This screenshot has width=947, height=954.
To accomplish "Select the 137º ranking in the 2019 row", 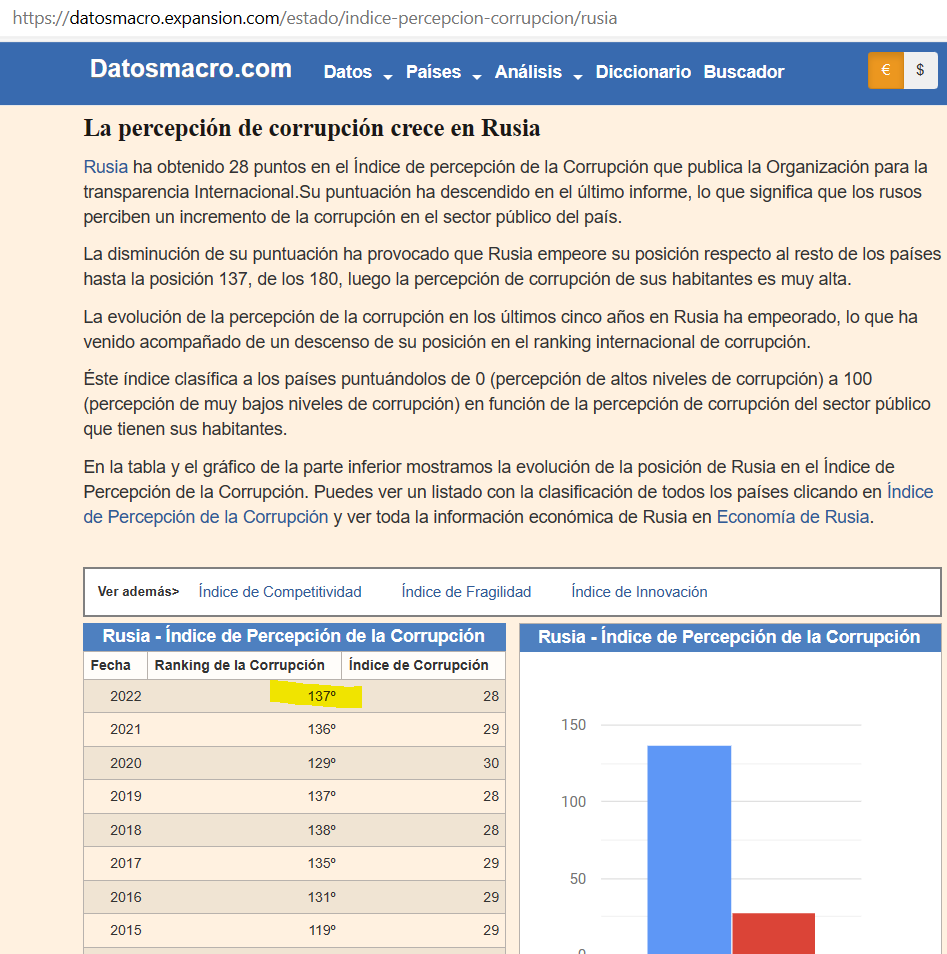I will pyautogui.click(x=321, y=796).
